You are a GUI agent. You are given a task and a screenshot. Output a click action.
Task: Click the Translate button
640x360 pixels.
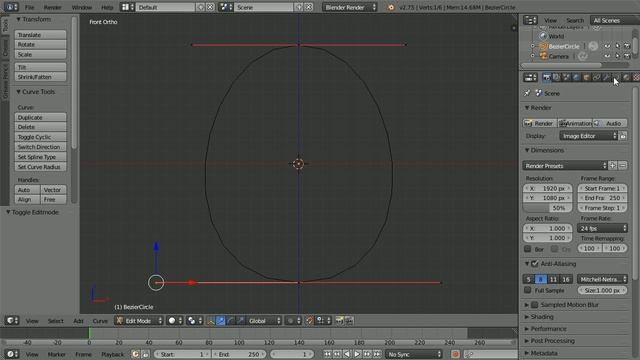(x=40, y=35)
